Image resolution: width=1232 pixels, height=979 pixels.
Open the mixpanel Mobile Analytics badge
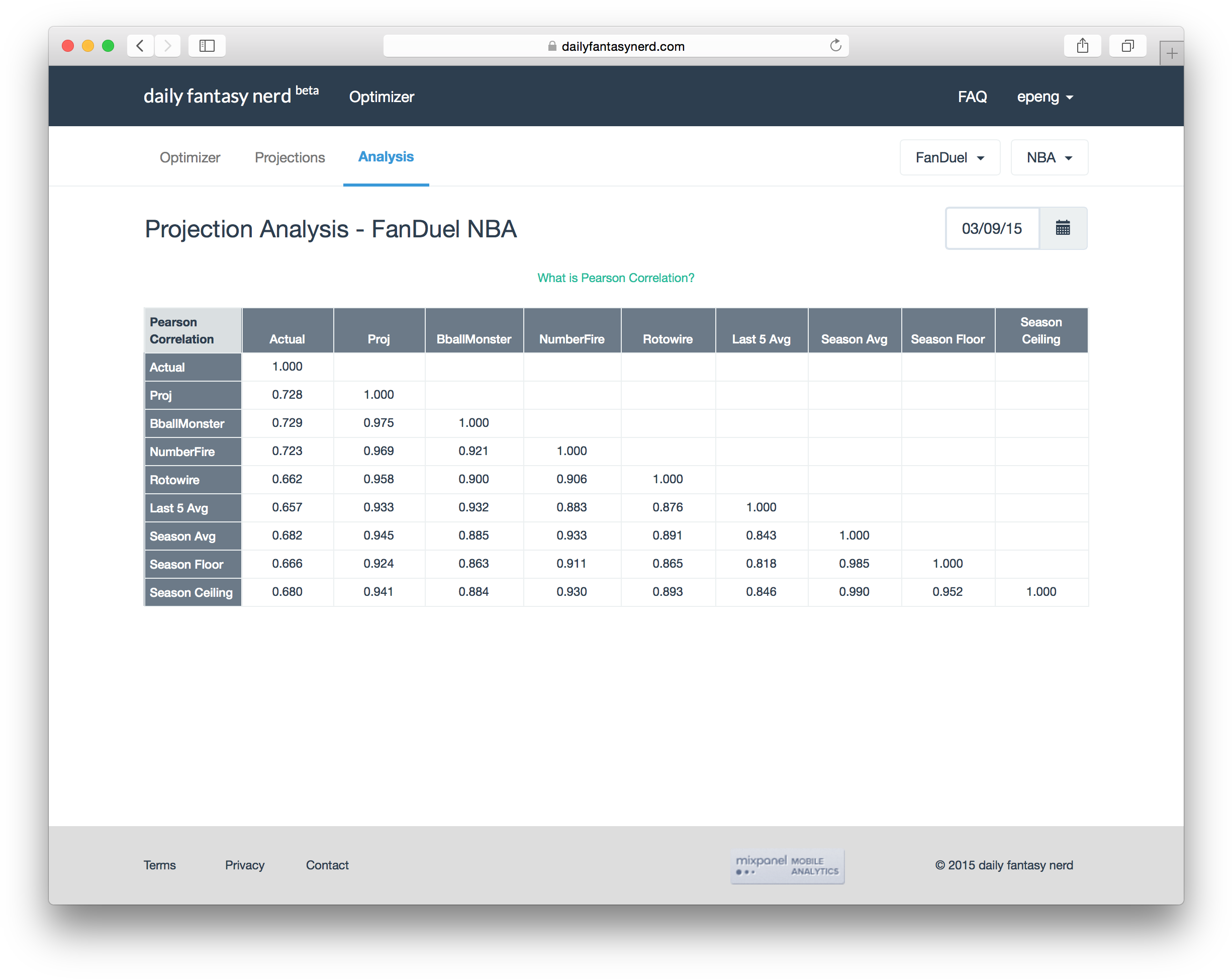tap(787, 866)
